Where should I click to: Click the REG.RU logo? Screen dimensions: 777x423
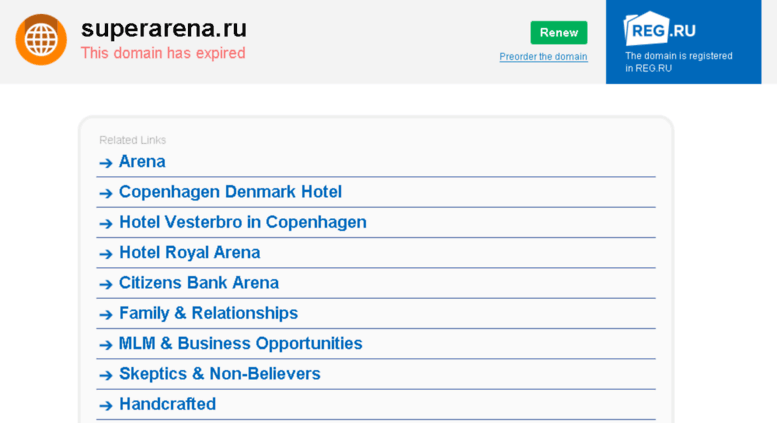click(660, 29)
